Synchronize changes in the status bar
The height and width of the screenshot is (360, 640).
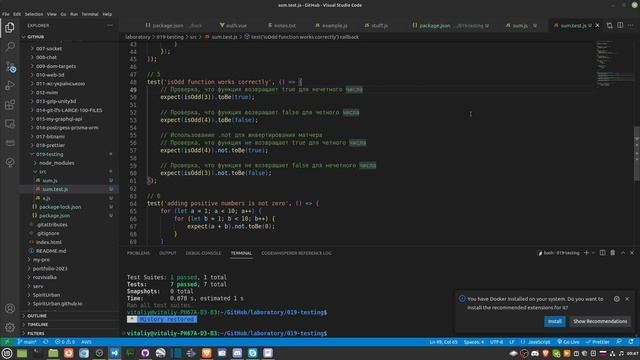[46, 342]
